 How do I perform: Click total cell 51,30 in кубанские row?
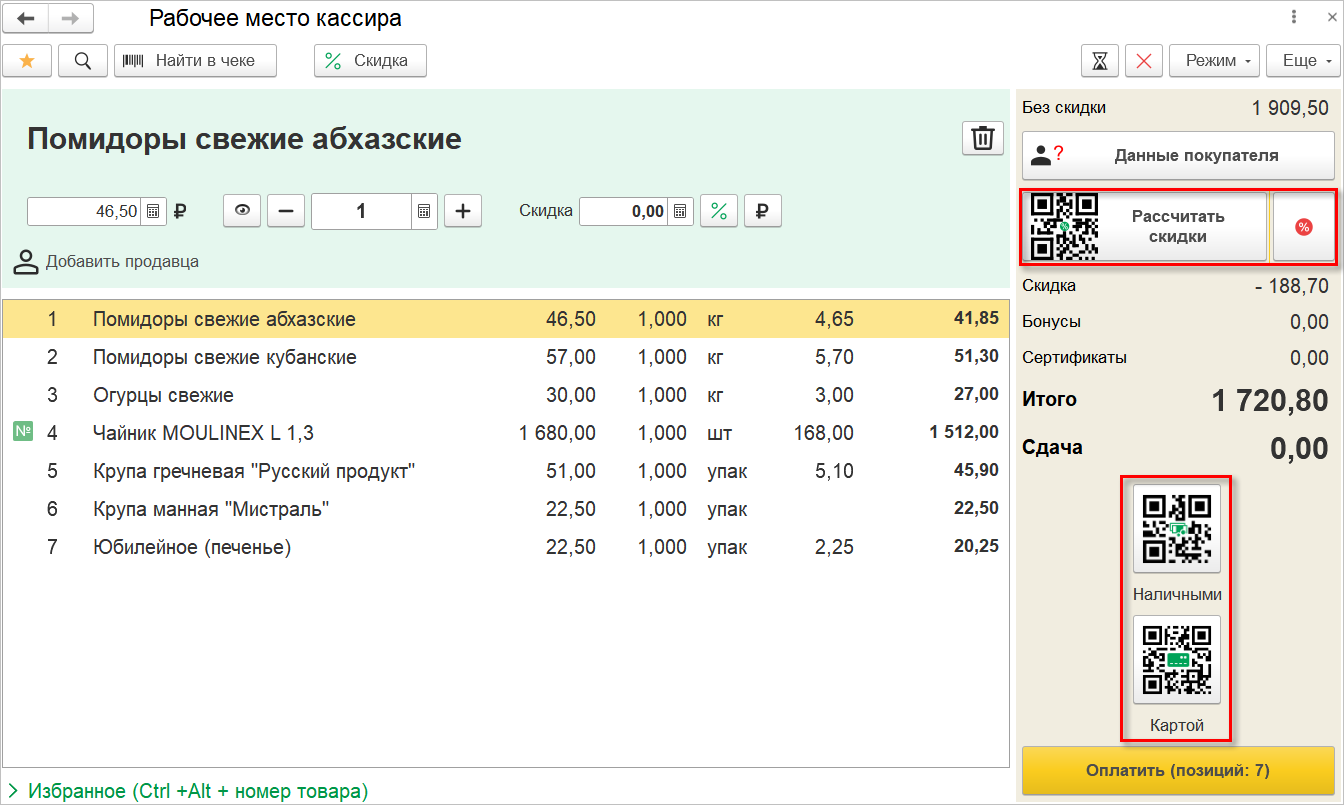(x=976, y=356)
